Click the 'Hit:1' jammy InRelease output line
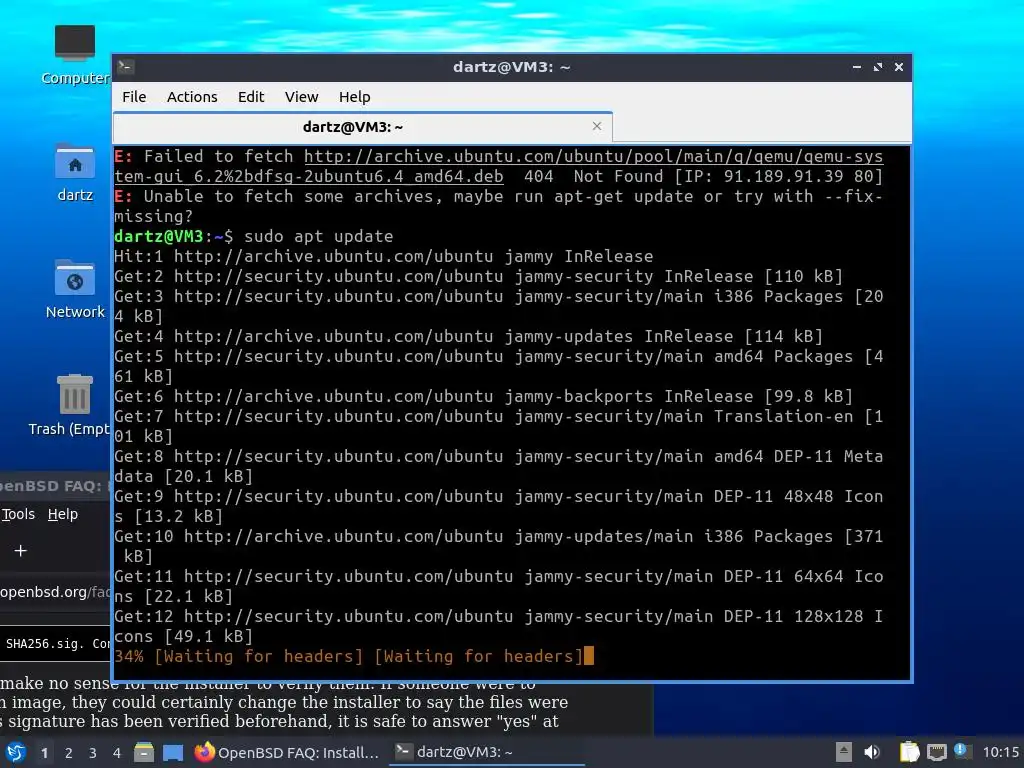The image size is (1024, 768). coord(383,256)
